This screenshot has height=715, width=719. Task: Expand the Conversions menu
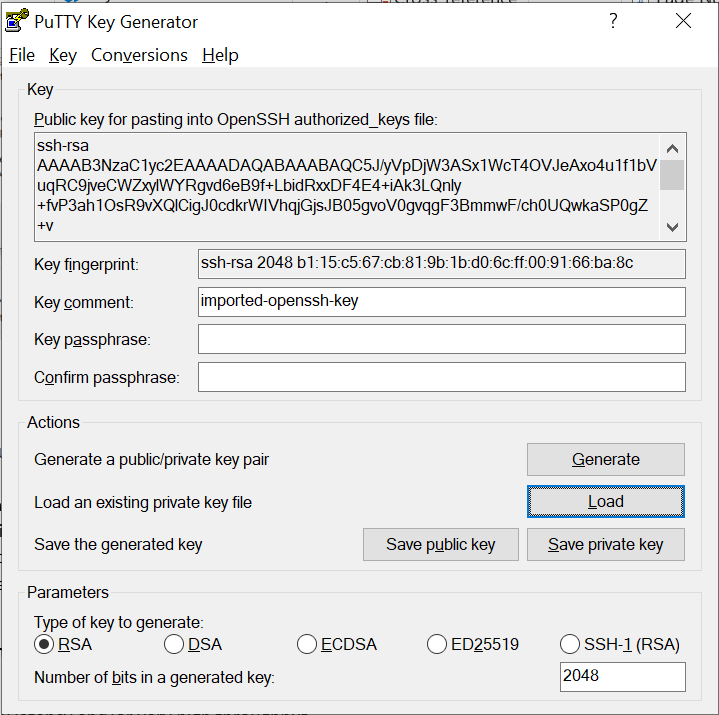pyautogui.click(x=139, y=55)
